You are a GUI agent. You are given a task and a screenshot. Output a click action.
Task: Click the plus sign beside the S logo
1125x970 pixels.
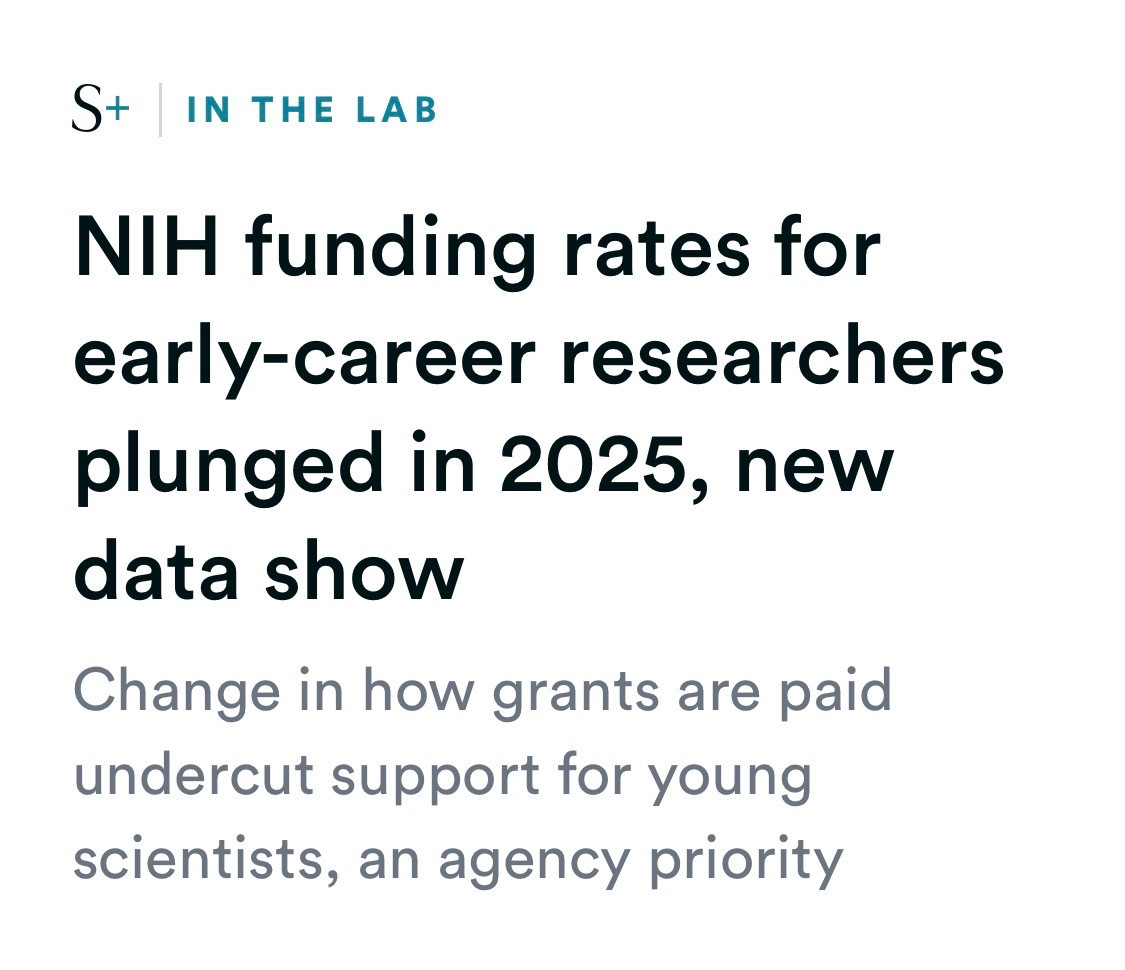click(x=119, y=109)
